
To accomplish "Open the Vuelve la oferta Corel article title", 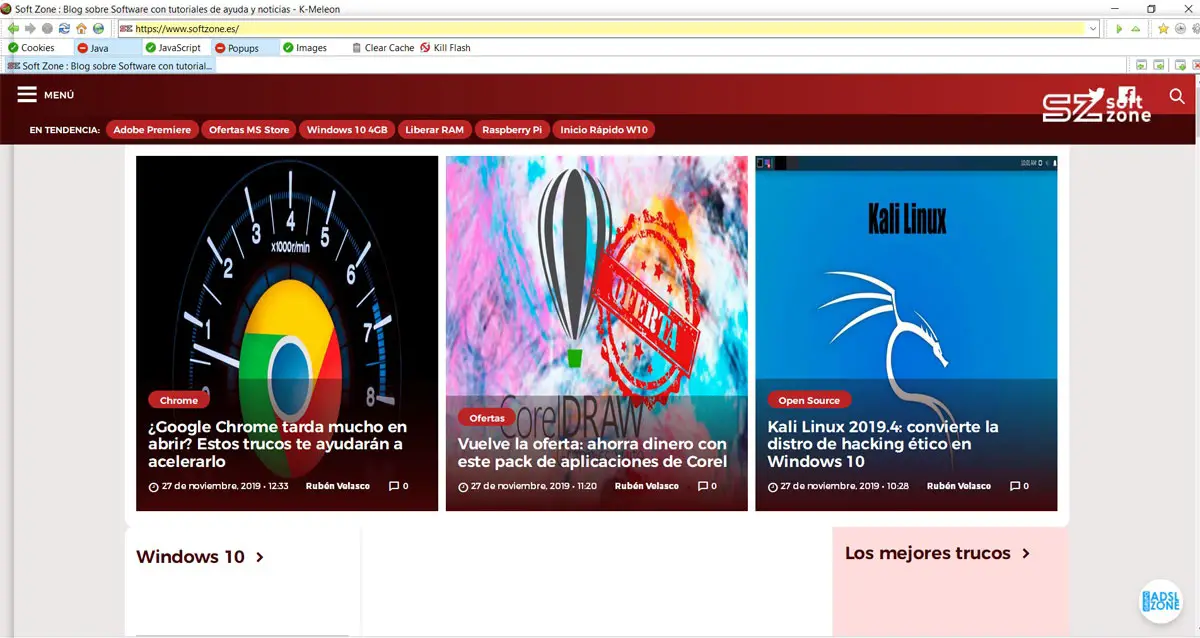I will click(x=592, y=452).
